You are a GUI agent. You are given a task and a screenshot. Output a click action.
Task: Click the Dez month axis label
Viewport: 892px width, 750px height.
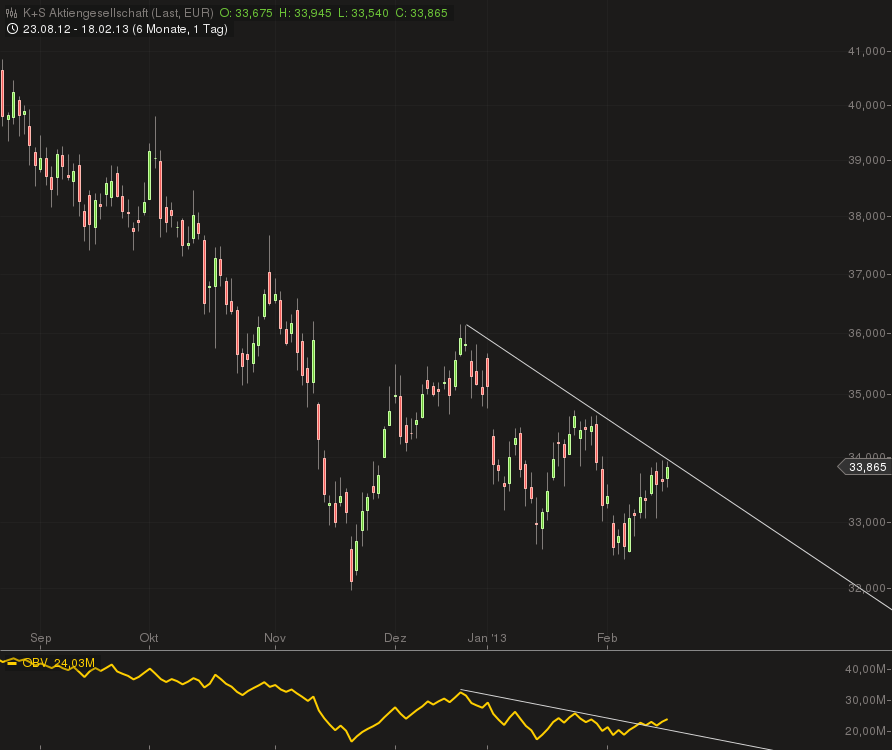pyautogui.click(x=395, y=638)
